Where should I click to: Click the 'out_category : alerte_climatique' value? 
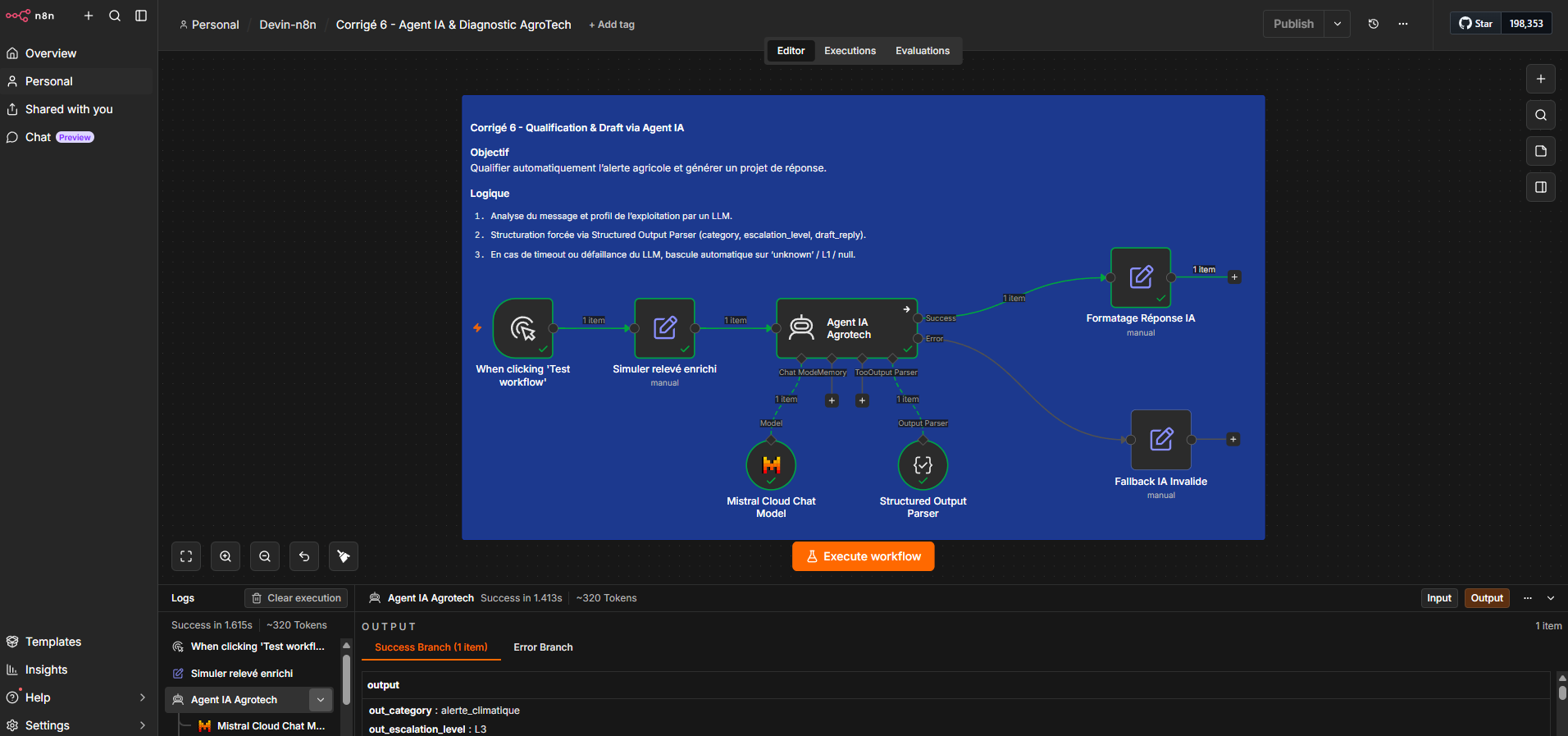[x=444, y=711]
